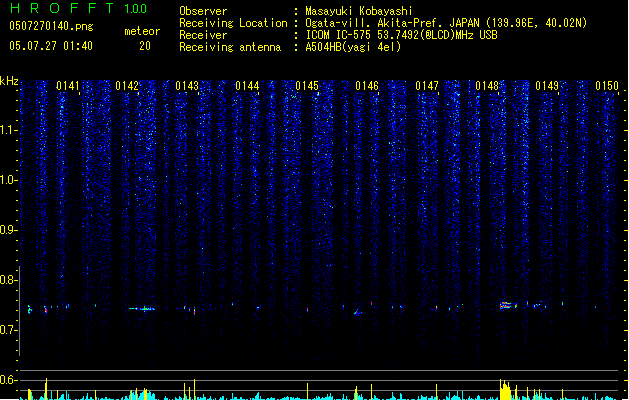Click the A504HB(yagi 4el) antenna text
Screen dimensions: 629x400
(353, 47)
